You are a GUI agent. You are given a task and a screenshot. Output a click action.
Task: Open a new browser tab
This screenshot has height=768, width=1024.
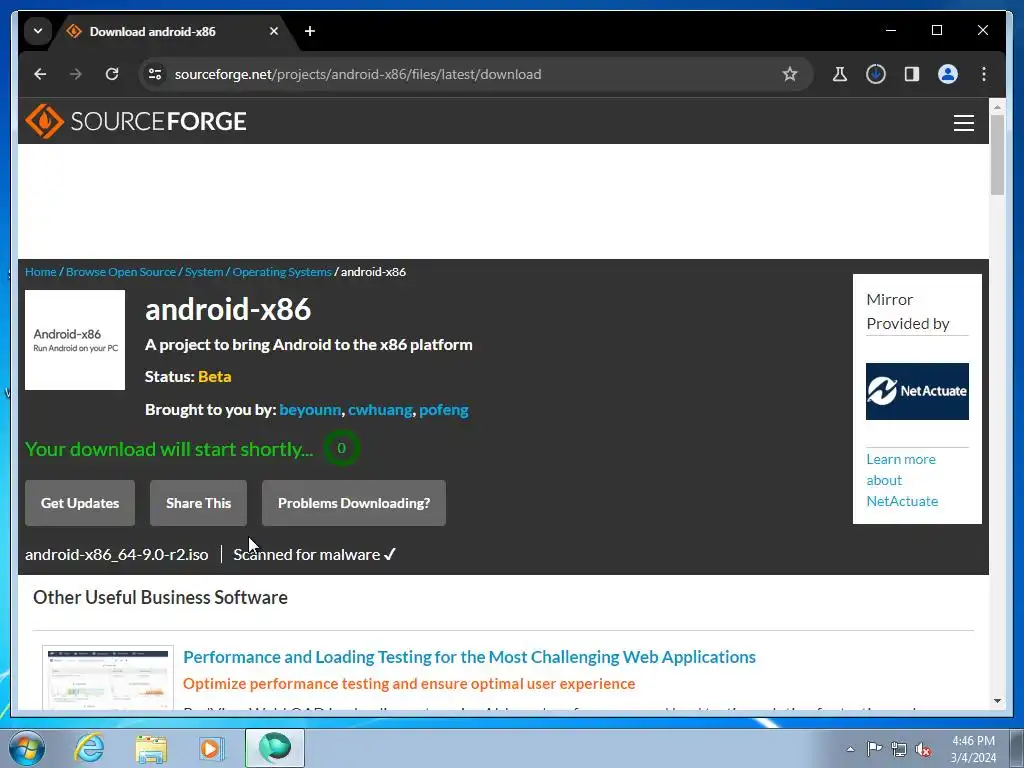pyautogui.click(x=310, y=31)
